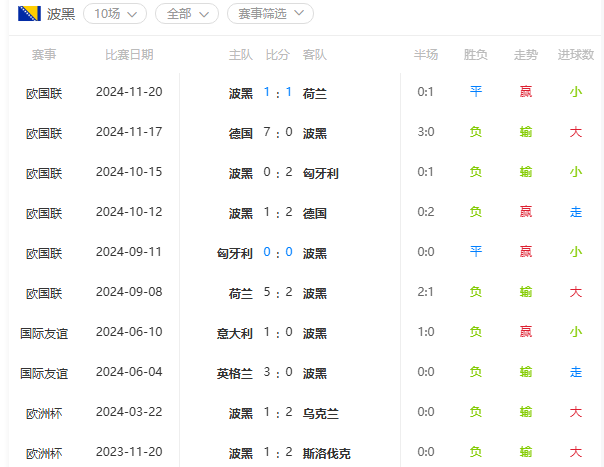This screenshot has width=604, height=467.
Task: Click the 赛事 column header
Action: 44,55
